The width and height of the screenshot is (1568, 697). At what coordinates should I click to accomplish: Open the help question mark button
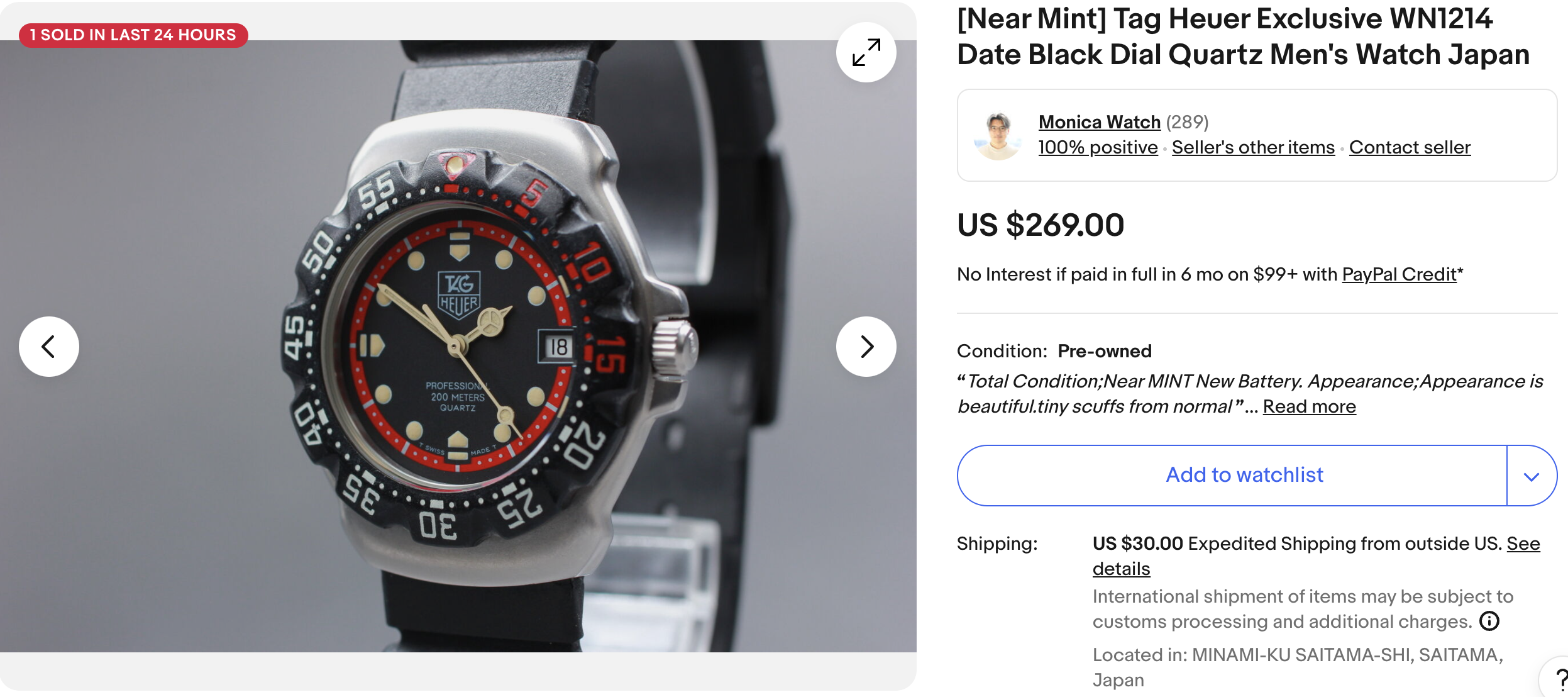1559,681
